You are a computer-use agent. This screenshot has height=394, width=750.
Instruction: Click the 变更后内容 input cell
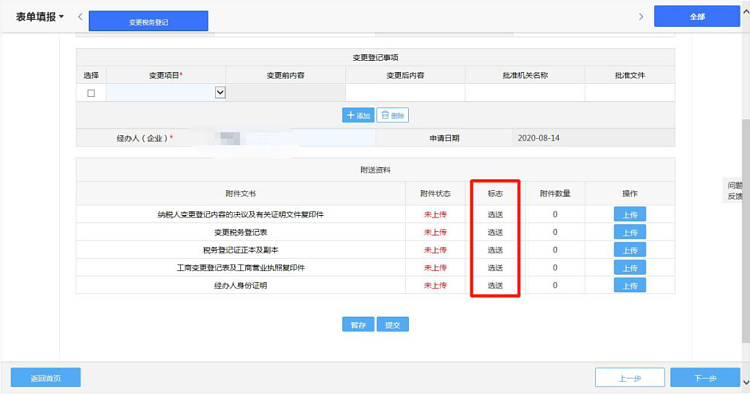[x=405, y=92]
